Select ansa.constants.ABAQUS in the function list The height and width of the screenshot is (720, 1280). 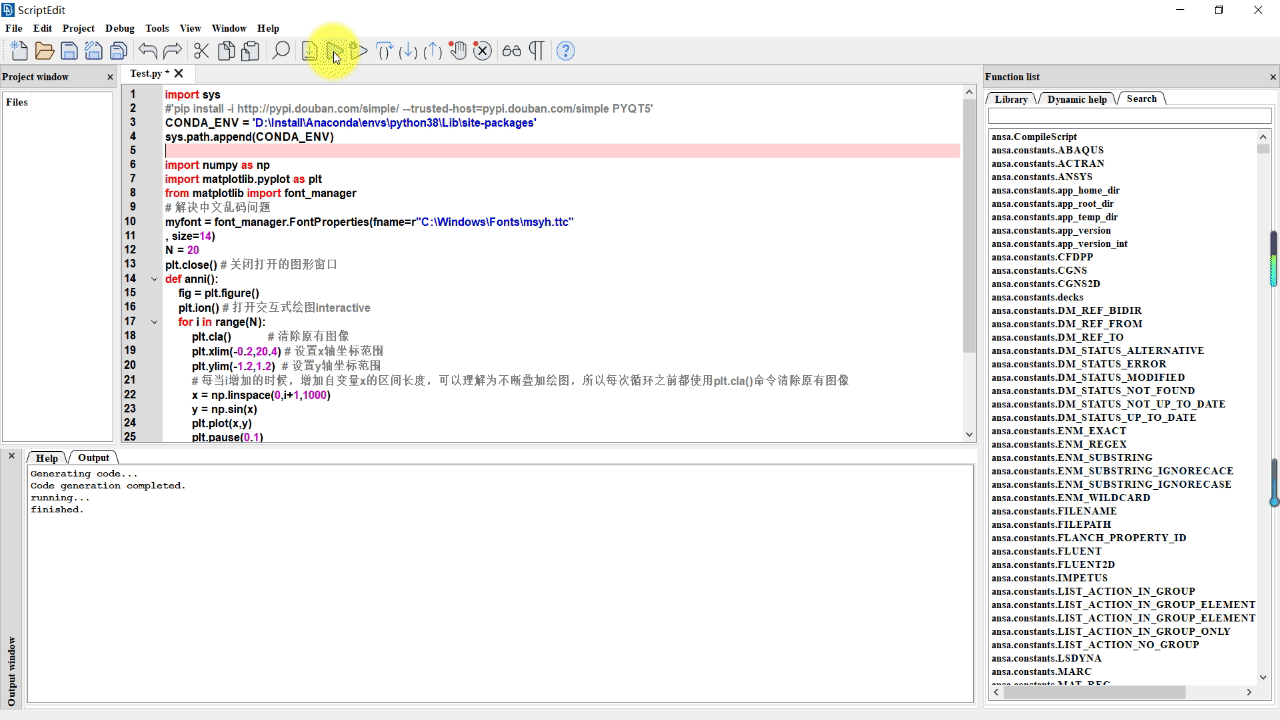[1047, 150]
